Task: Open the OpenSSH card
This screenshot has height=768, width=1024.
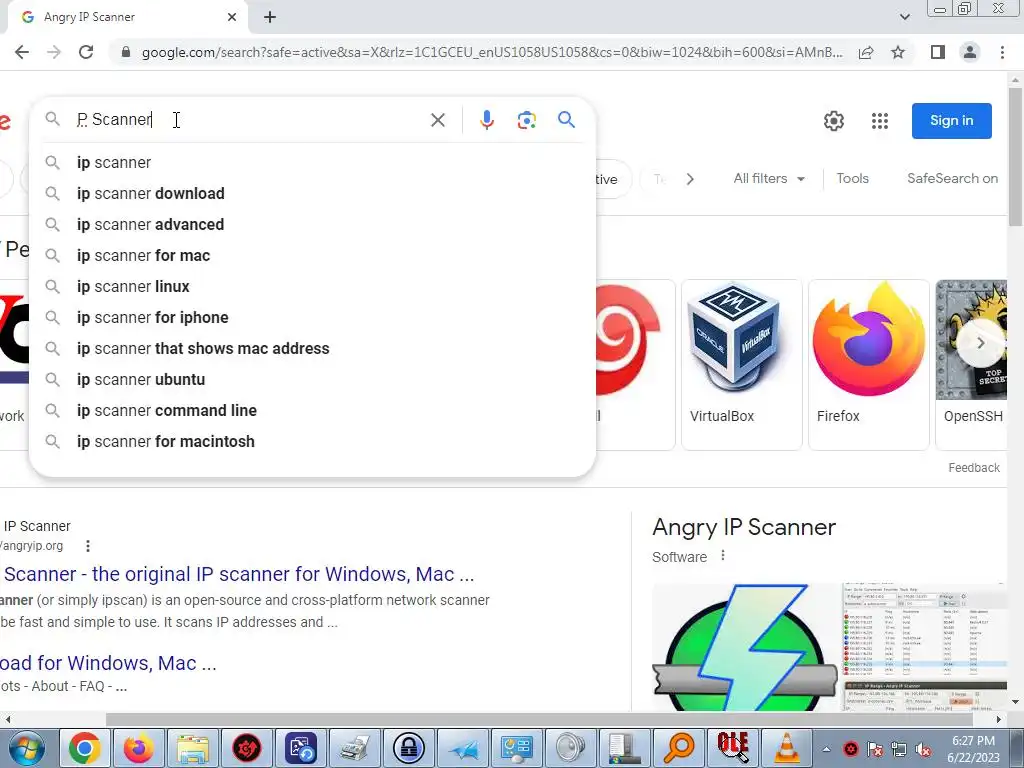Action: click(971, 364)
